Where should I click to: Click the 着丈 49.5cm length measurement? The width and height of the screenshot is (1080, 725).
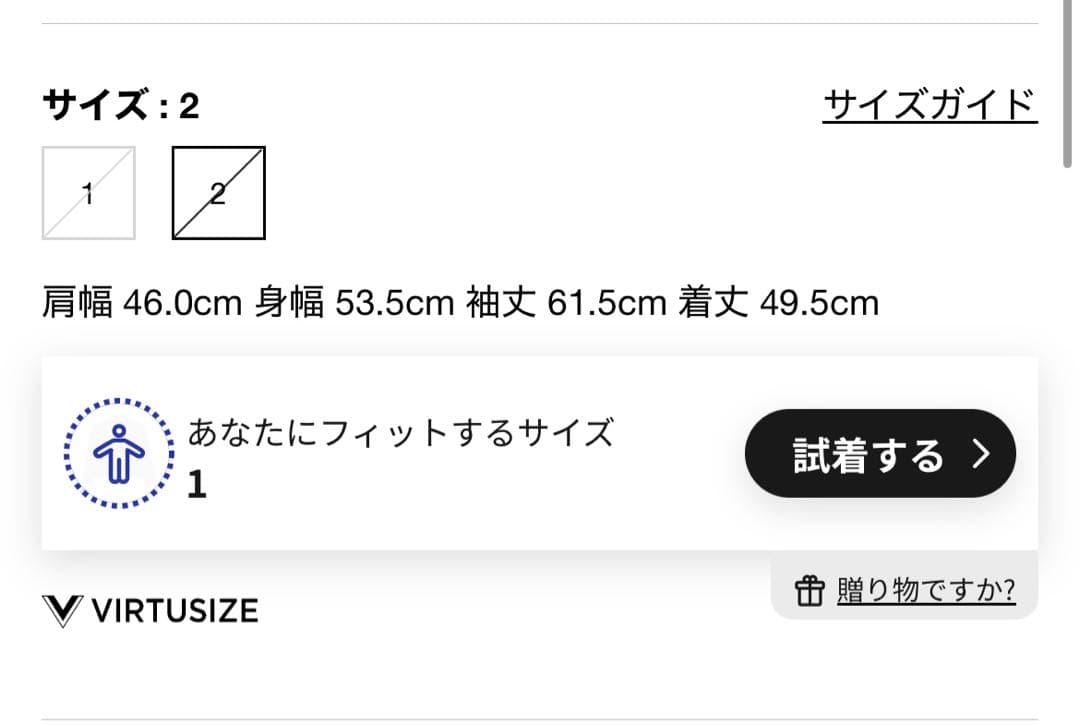tap(779, 302)
